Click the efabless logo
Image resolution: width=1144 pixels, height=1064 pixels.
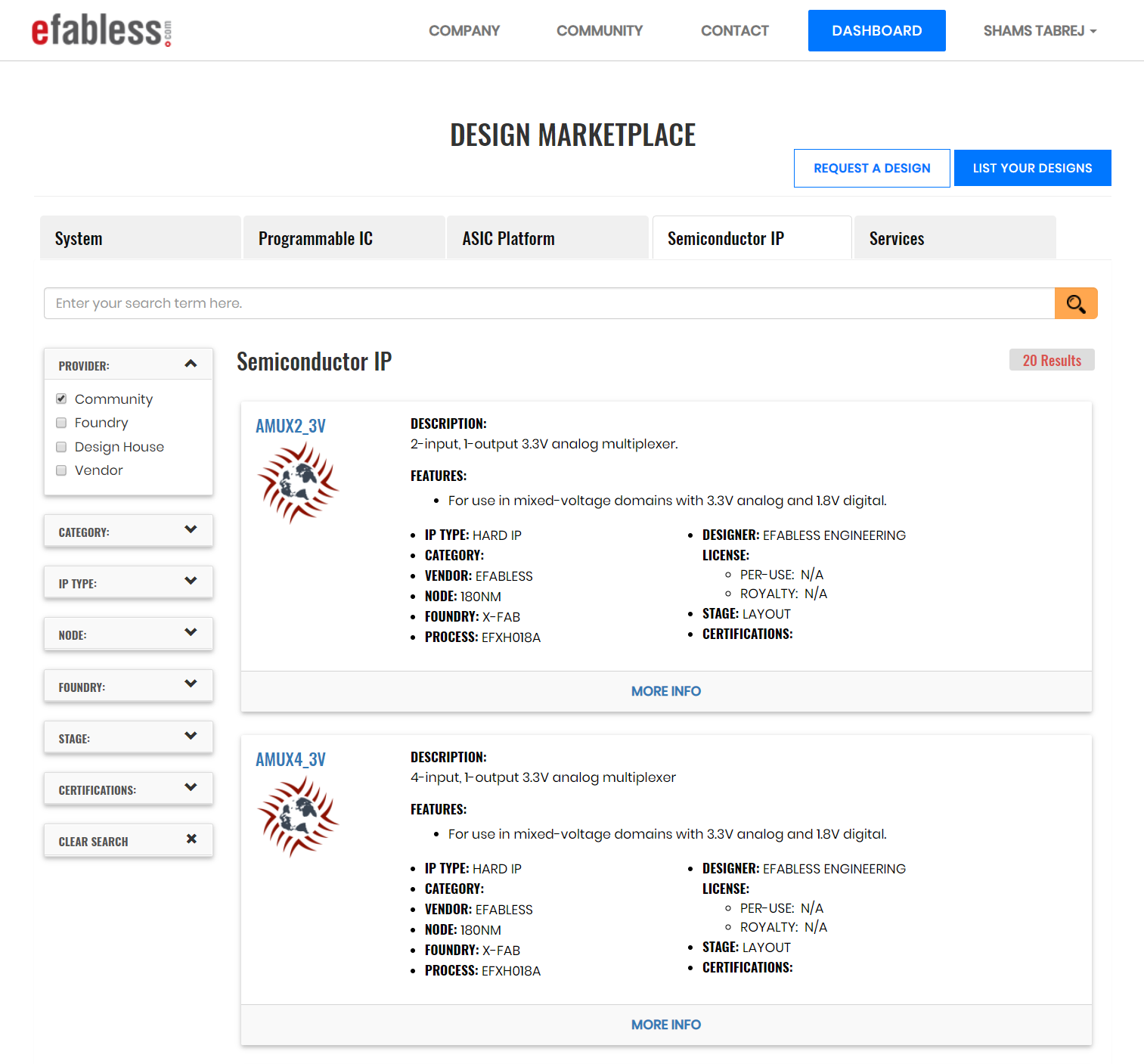click(x=101, y=31)
